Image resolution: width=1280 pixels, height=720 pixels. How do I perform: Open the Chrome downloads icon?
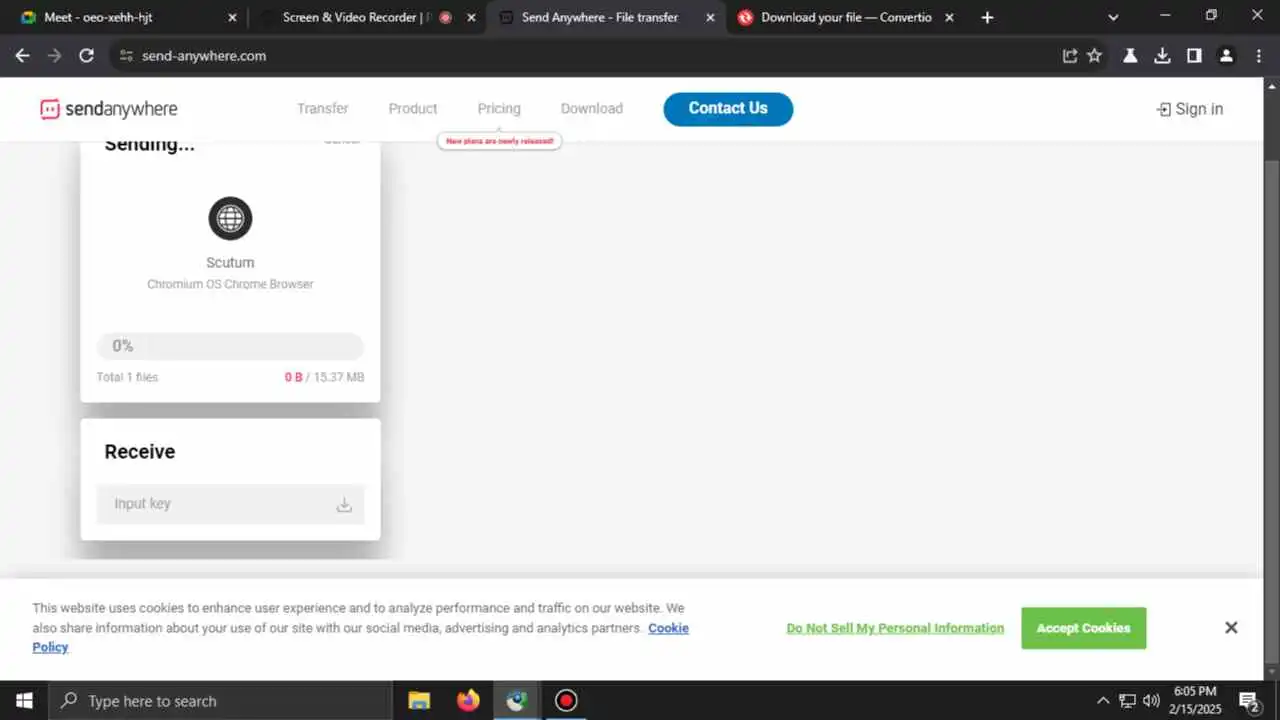[1162, 56]
